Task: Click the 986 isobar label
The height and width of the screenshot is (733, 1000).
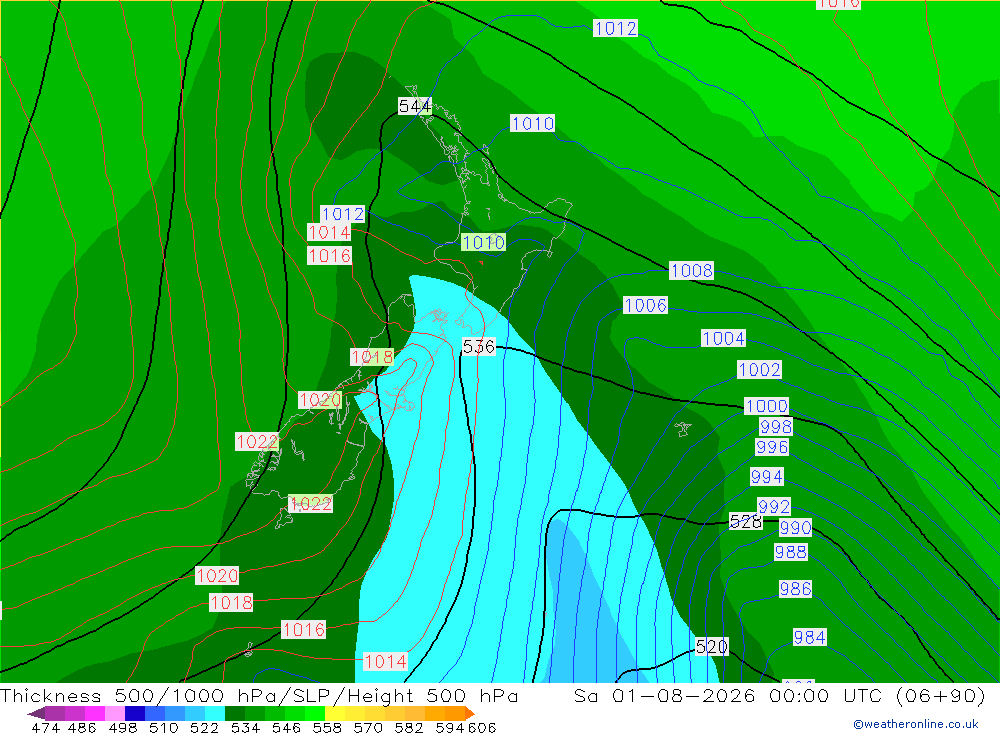Action: tap(795, 589)
